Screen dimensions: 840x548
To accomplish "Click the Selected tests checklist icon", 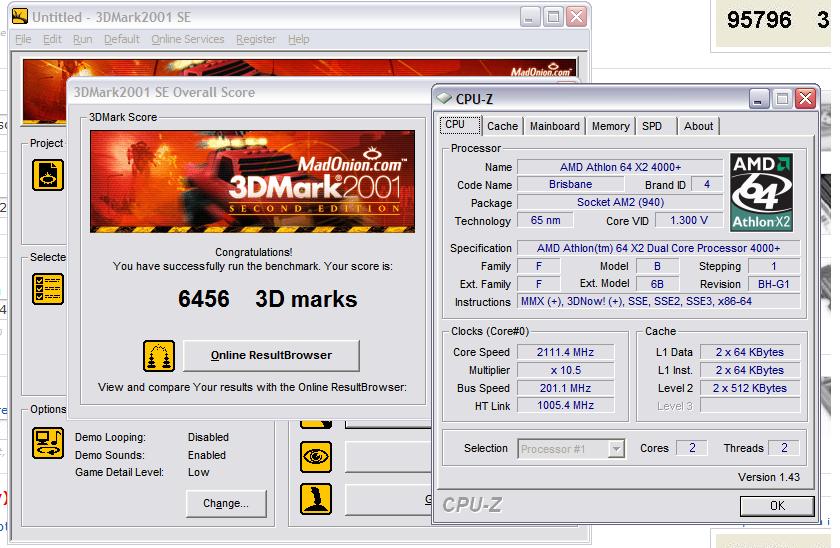I will pyautogui.click(x=48, y=289).
